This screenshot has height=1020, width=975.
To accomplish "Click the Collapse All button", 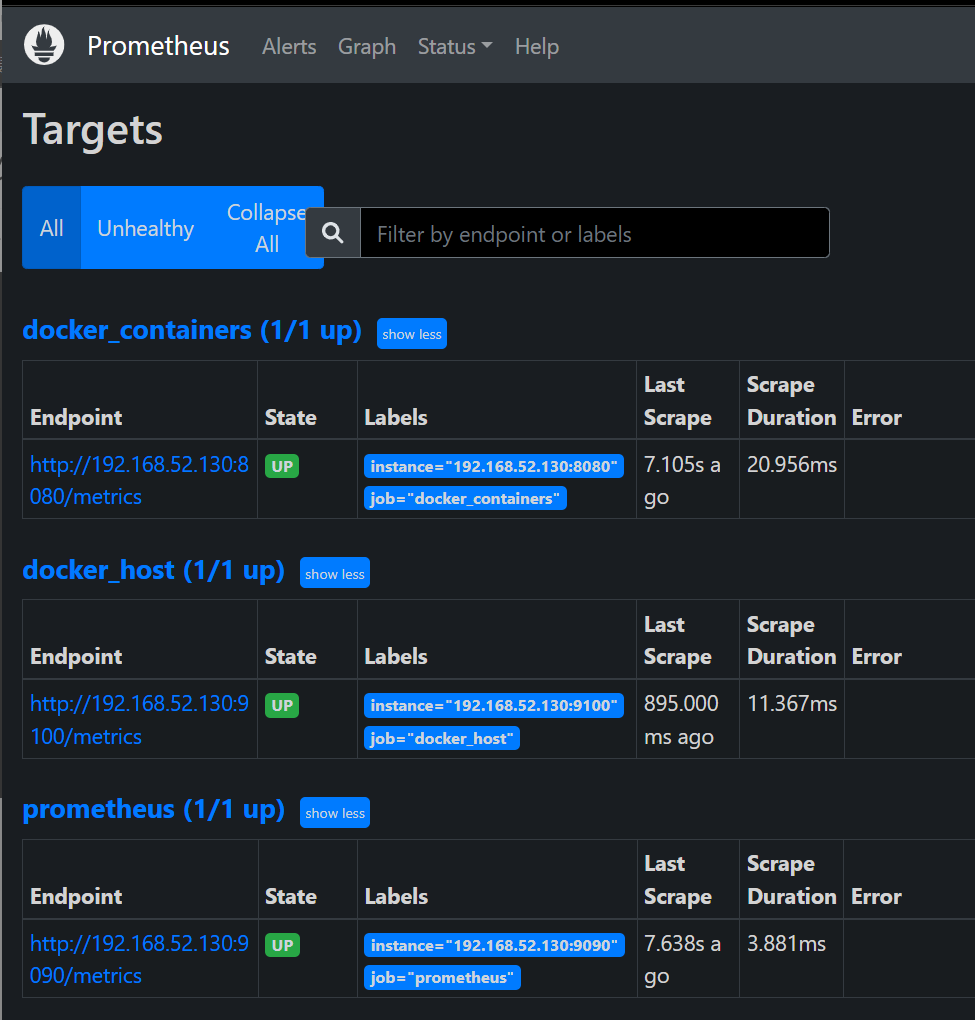I will pos(267,228).
